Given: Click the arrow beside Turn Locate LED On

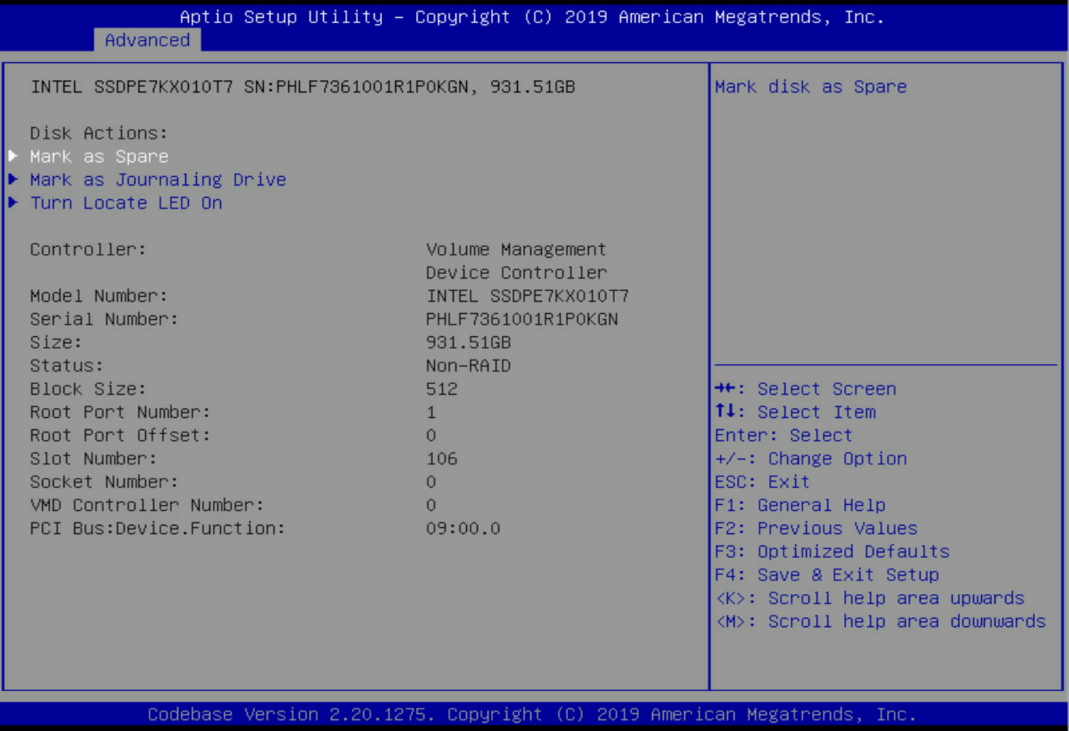Looking at the screenshot, I should [14, 203].
